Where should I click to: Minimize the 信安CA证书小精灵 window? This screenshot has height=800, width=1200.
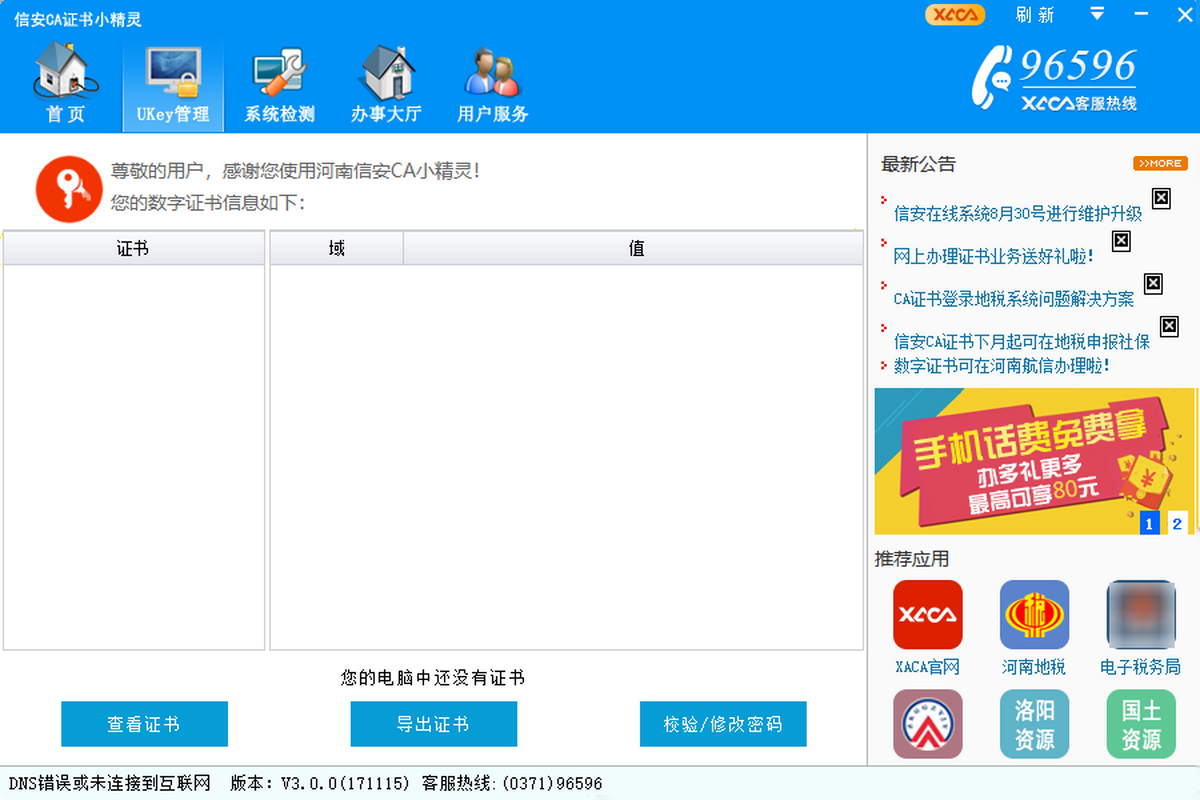coord(1142,14)
